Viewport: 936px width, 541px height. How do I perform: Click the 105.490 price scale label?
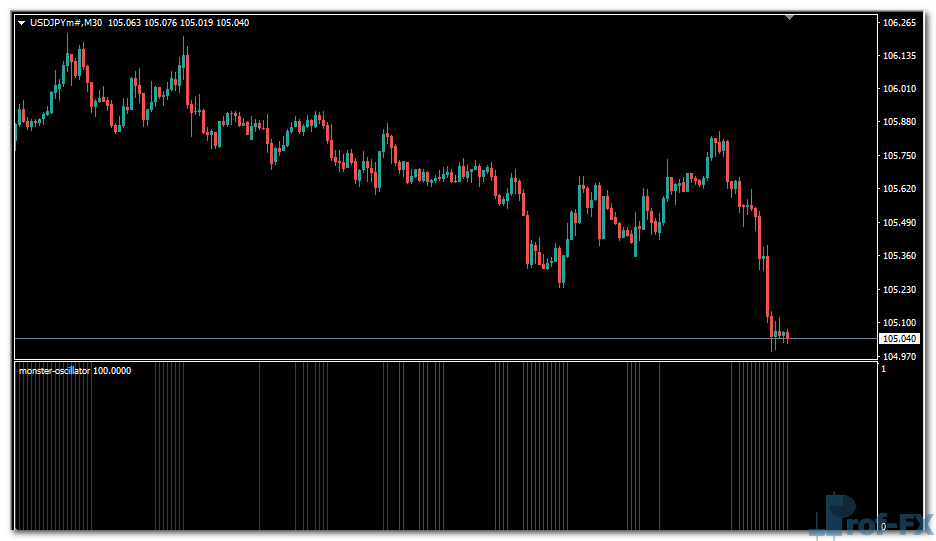coord(900,223)
